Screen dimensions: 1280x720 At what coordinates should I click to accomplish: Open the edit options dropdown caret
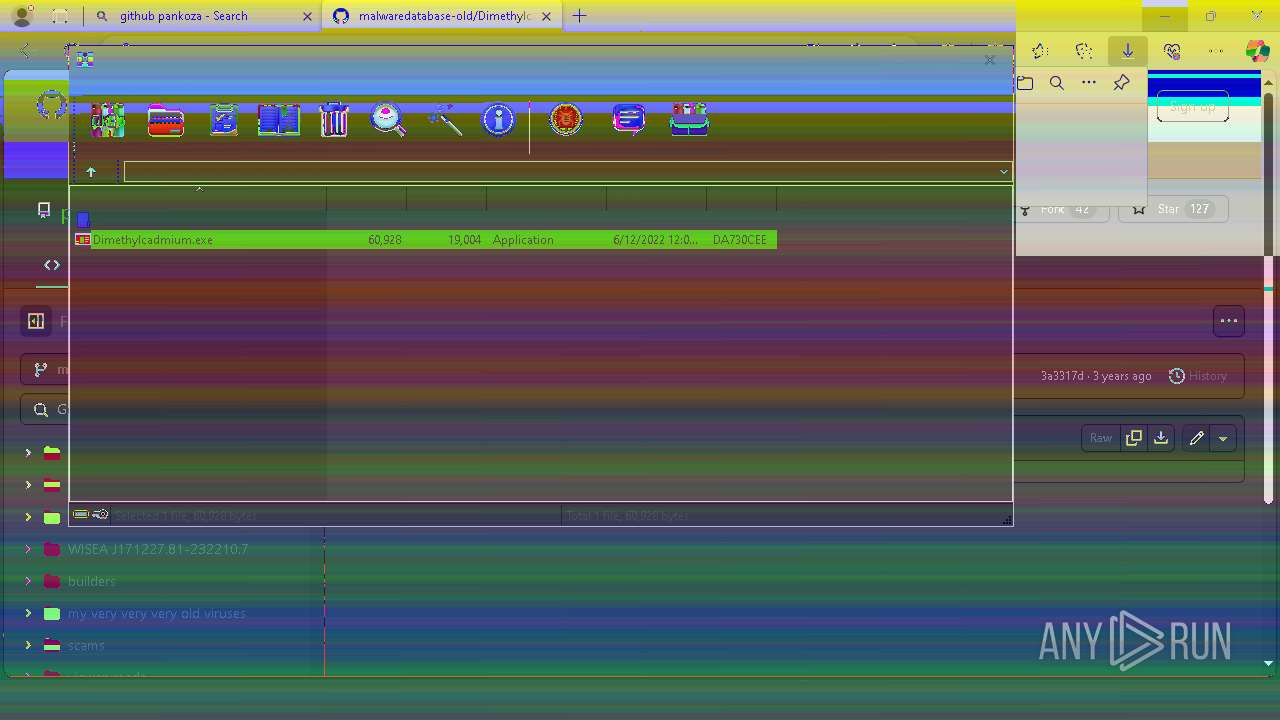(x=1223, y=438)
